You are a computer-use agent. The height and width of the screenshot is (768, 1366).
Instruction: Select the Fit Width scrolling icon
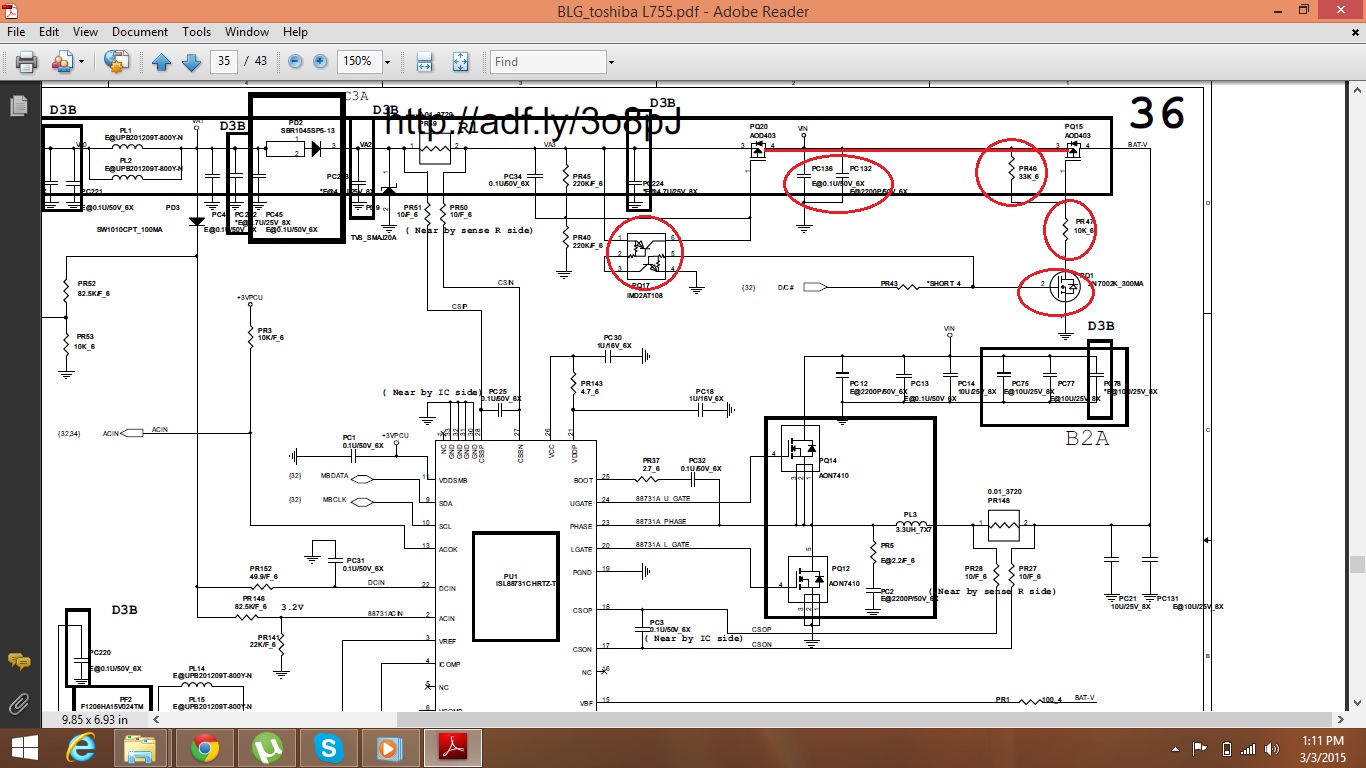point(424,62)
